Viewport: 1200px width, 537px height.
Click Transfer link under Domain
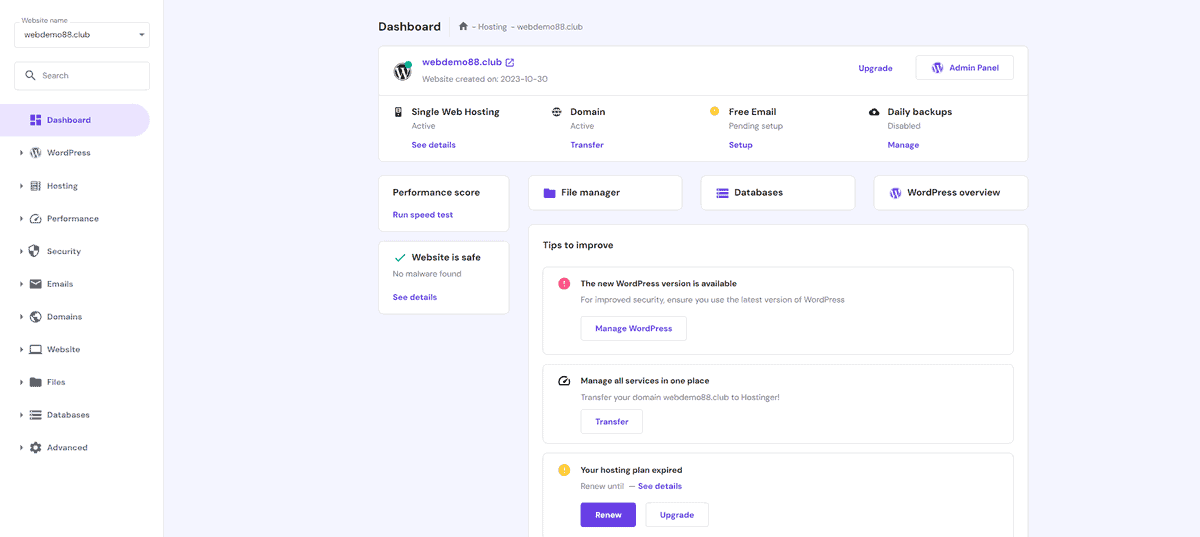point(587,145)
